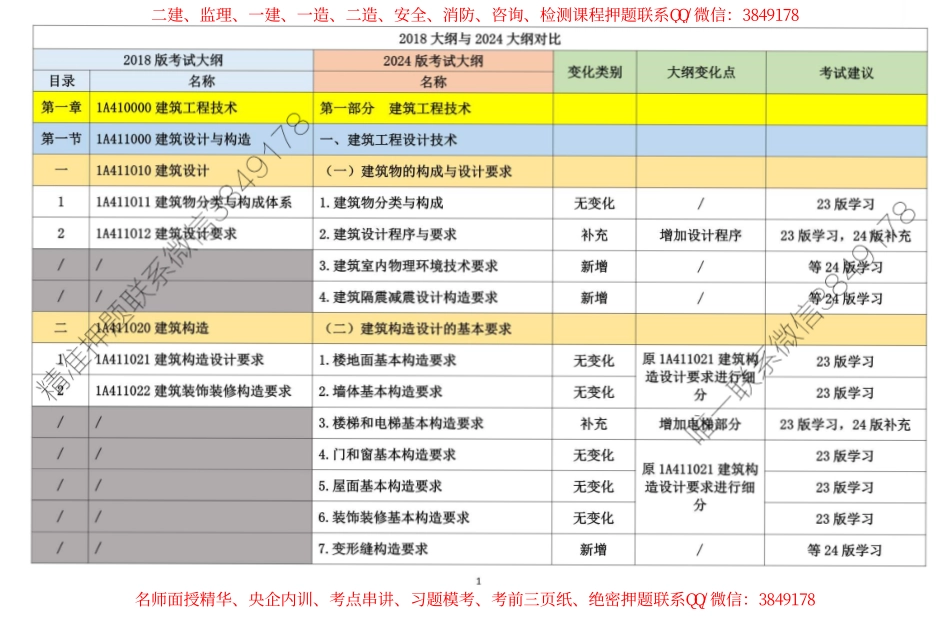This screenshot has width=950, height=625.
Task: Click red footer line starting "名师面授精华"
Action: pyautogui.click(x=475, y=600)
